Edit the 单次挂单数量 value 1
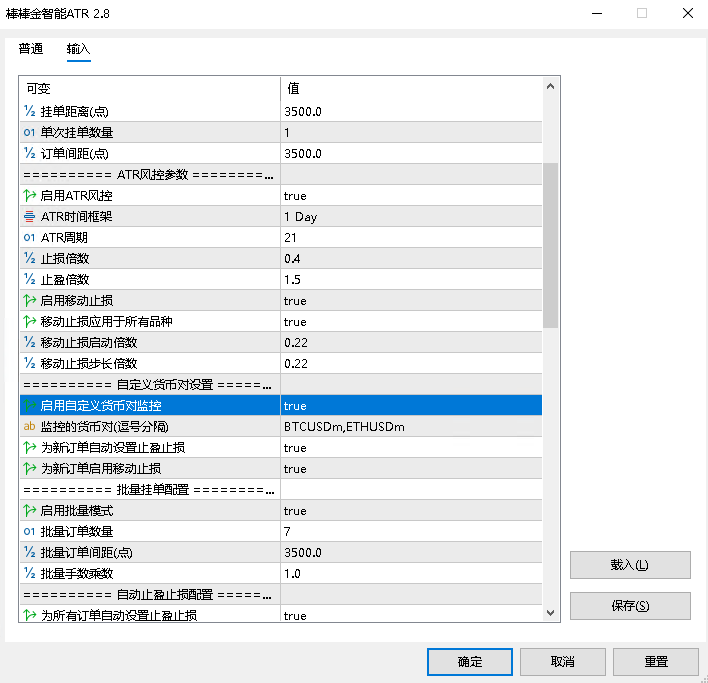 pyautogui.click(x=411, y=132)
